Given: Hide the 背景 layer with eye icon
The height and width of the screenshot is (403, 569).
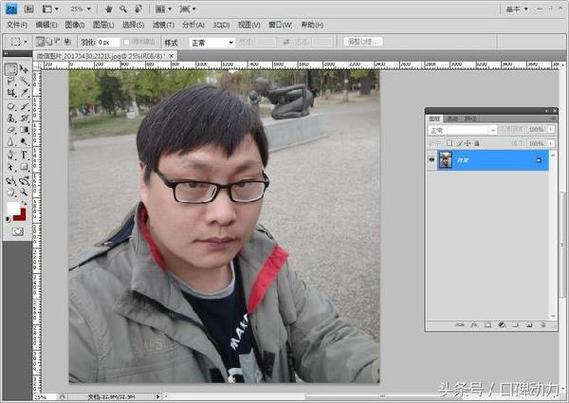Looking at the screenshot, I should tap(431, 160).
